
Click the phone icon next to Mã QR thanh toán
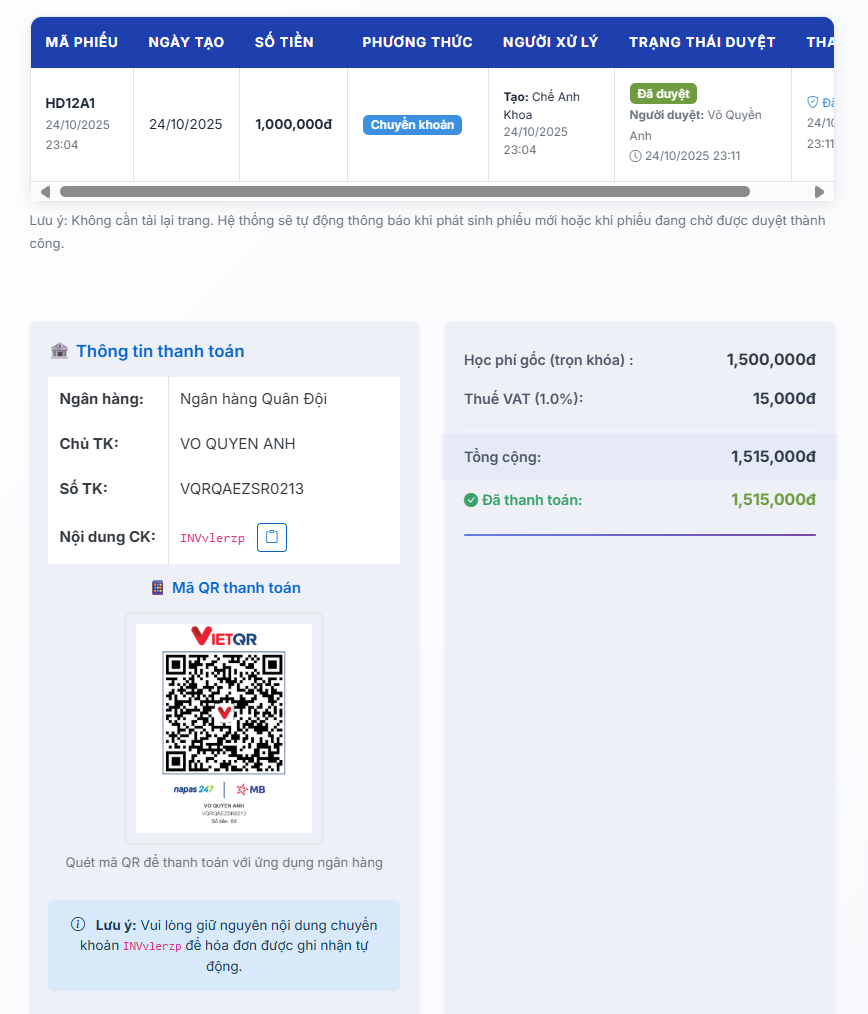pos(157,588)
